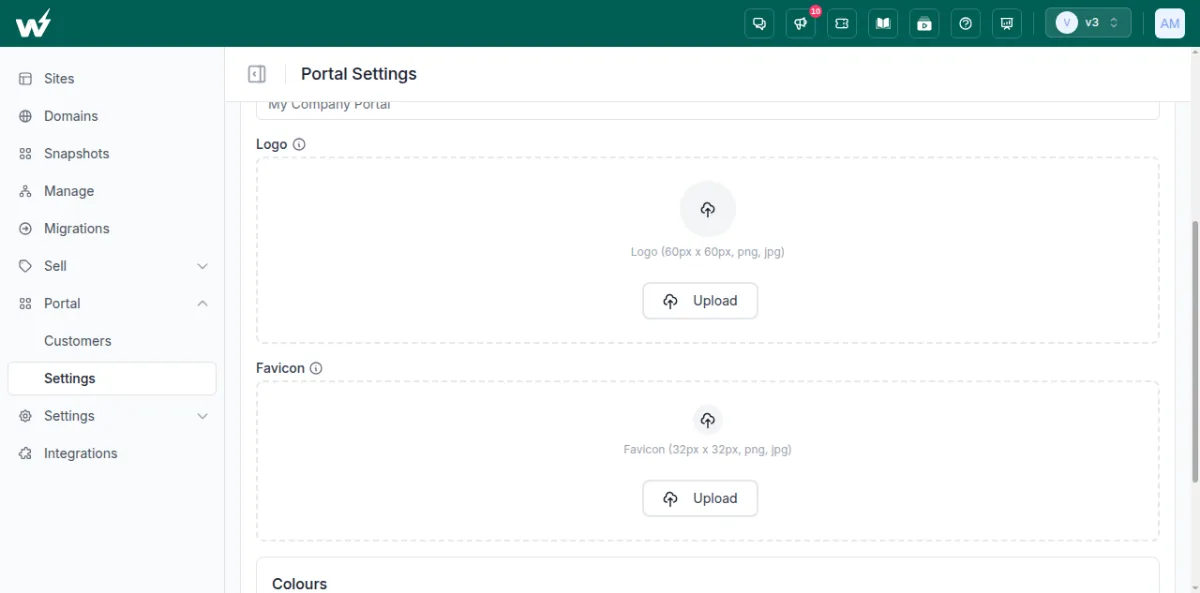Click the Sell tag icon

point(26,266)
